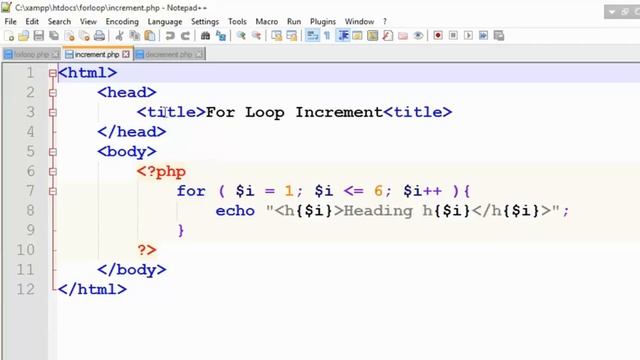The height and width of the screenshot is (360, 640).
Task: Click the Open file toolbar icon
Action: 24,36
